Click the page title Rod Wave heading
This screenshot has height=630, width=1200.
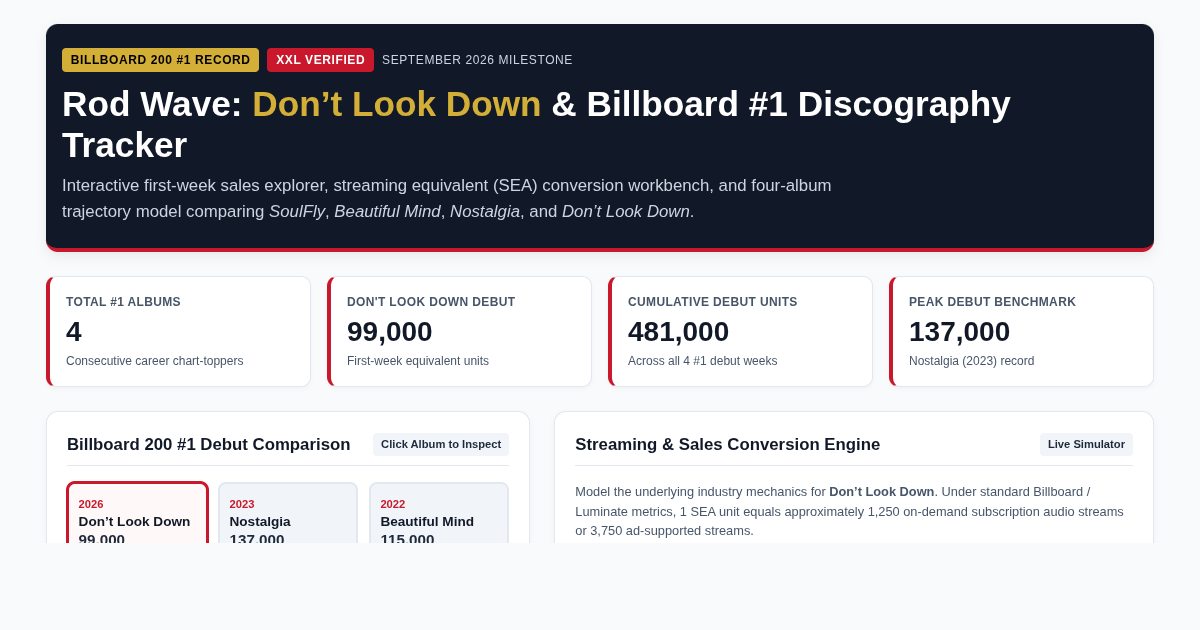pyautogui.click(x=536, y=124)
